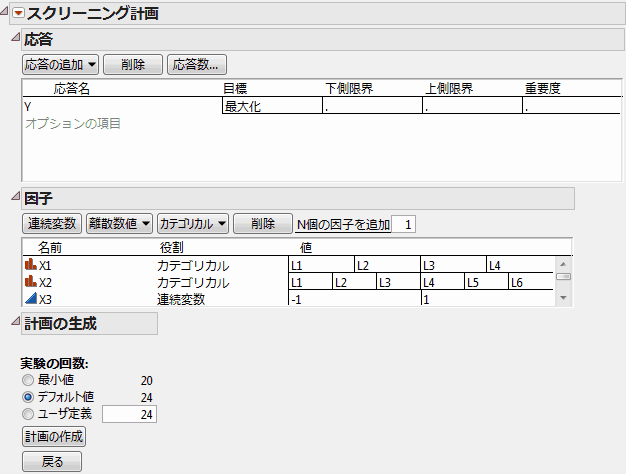Click the 最大化 goal cell for Y

pyautogui.click(x=272, y=106)
